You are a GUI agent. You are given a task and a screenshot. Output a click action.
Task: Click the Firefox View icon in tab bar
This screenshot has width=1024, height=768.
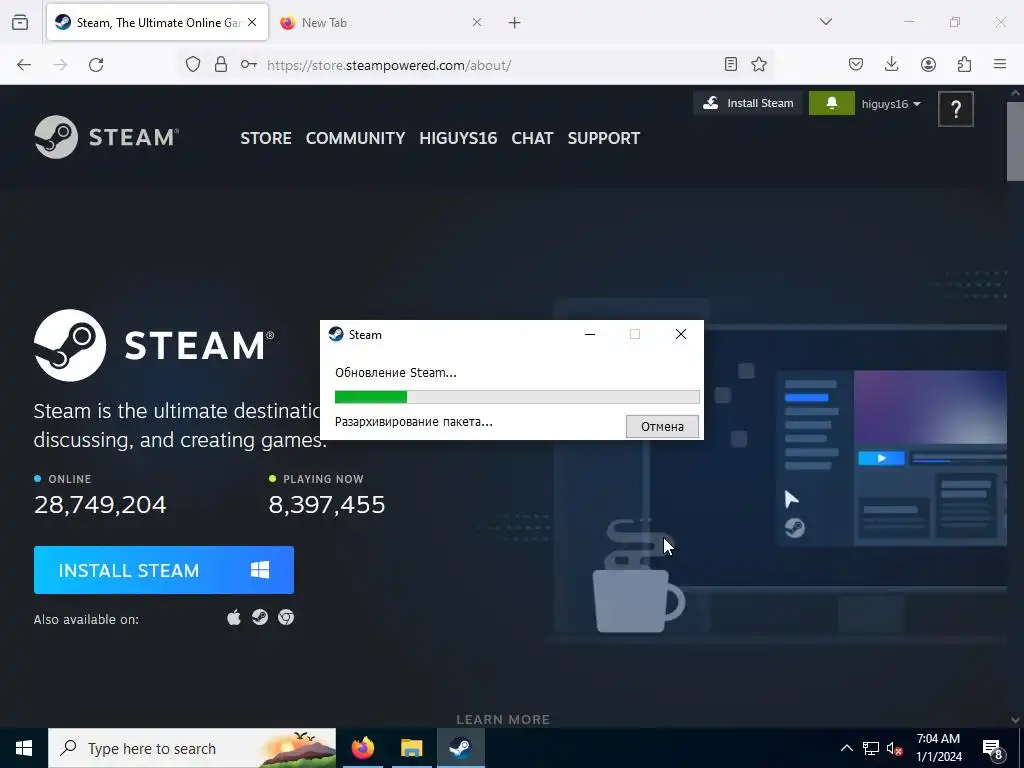point(20,22)
